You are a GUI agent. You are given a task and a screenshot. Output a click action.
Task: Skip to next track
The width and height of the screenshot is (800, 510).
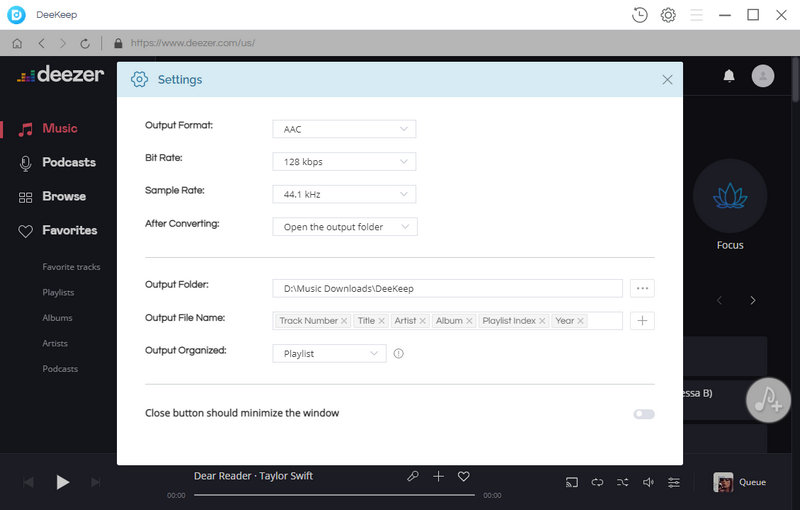pos(95,482)
